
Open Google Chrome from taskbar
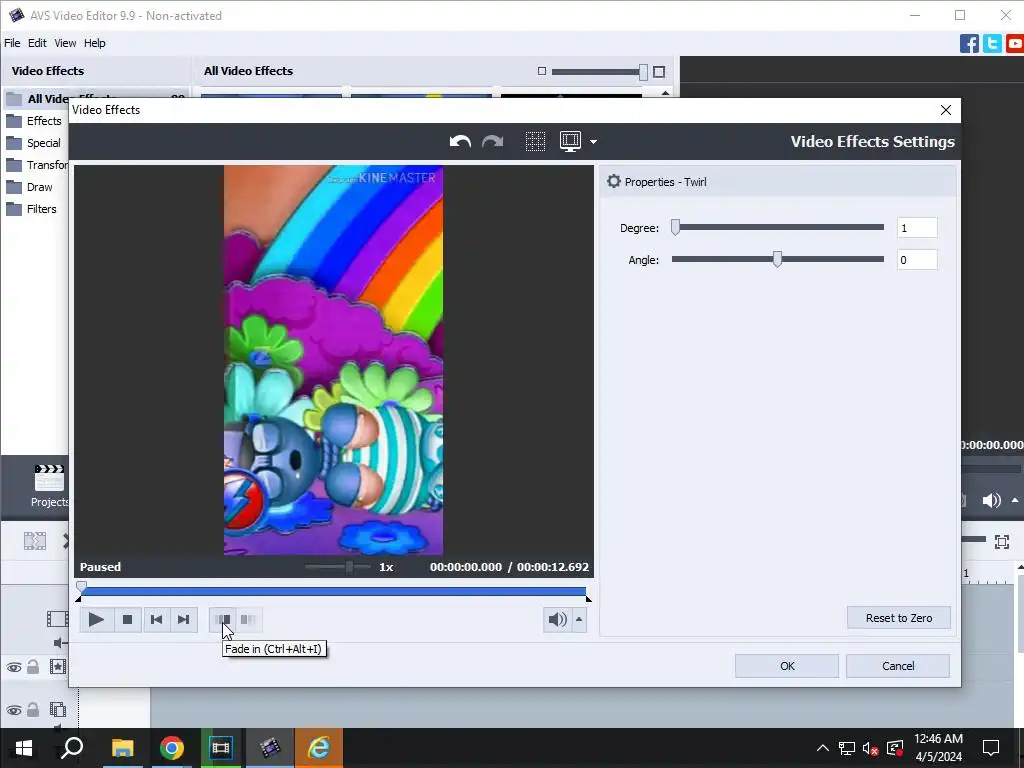[x=172, y=748]
